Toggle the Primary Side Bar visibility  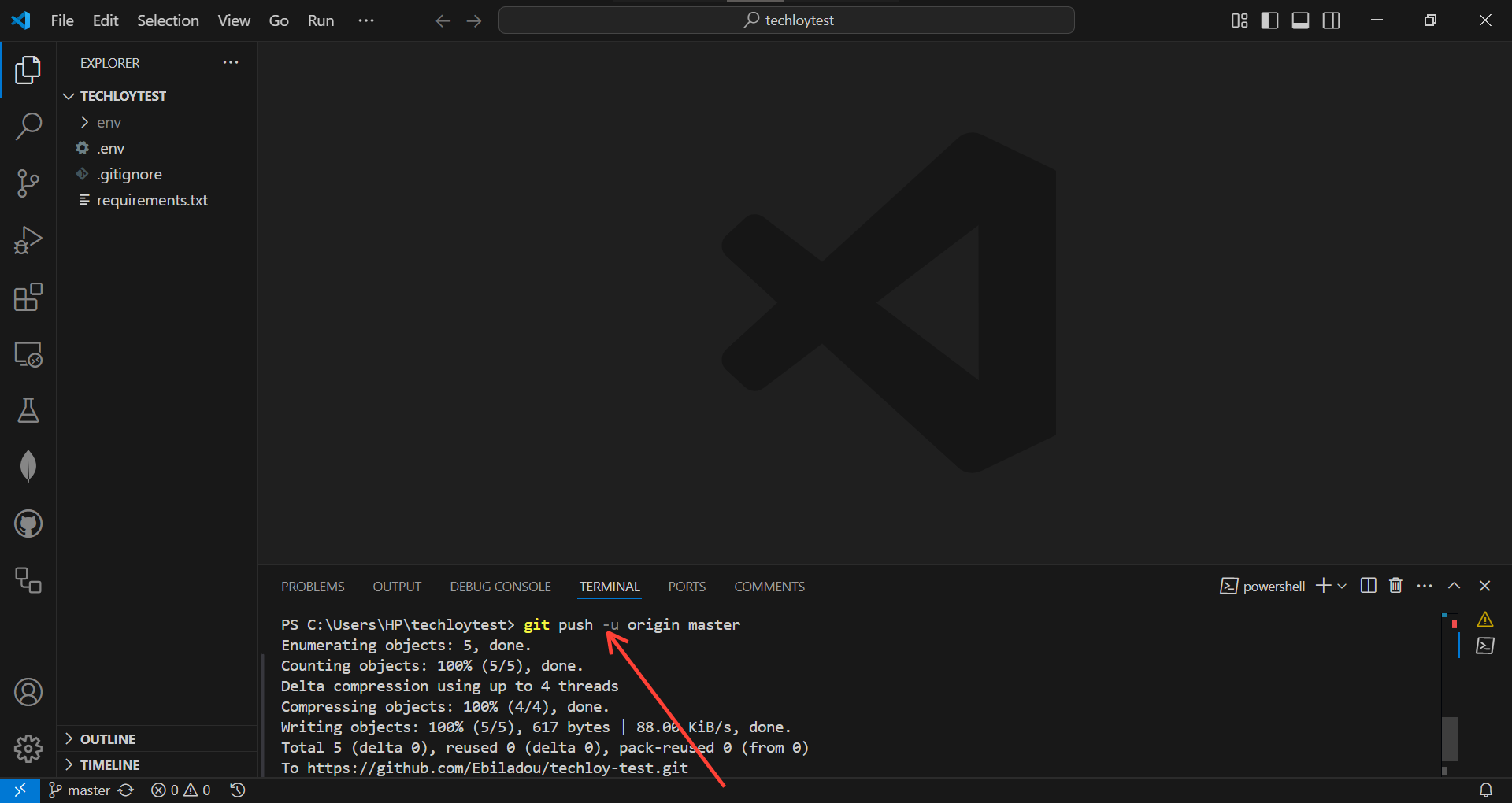(1269, 20)
